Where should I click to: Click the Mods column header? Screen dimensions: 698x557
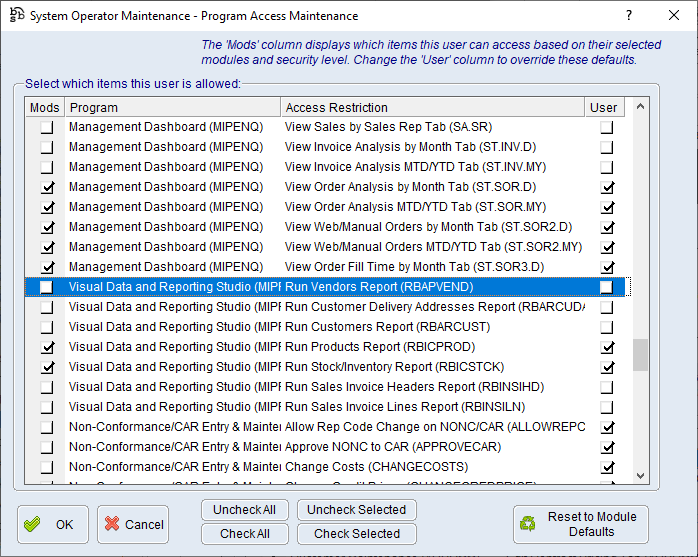[45, 107]
